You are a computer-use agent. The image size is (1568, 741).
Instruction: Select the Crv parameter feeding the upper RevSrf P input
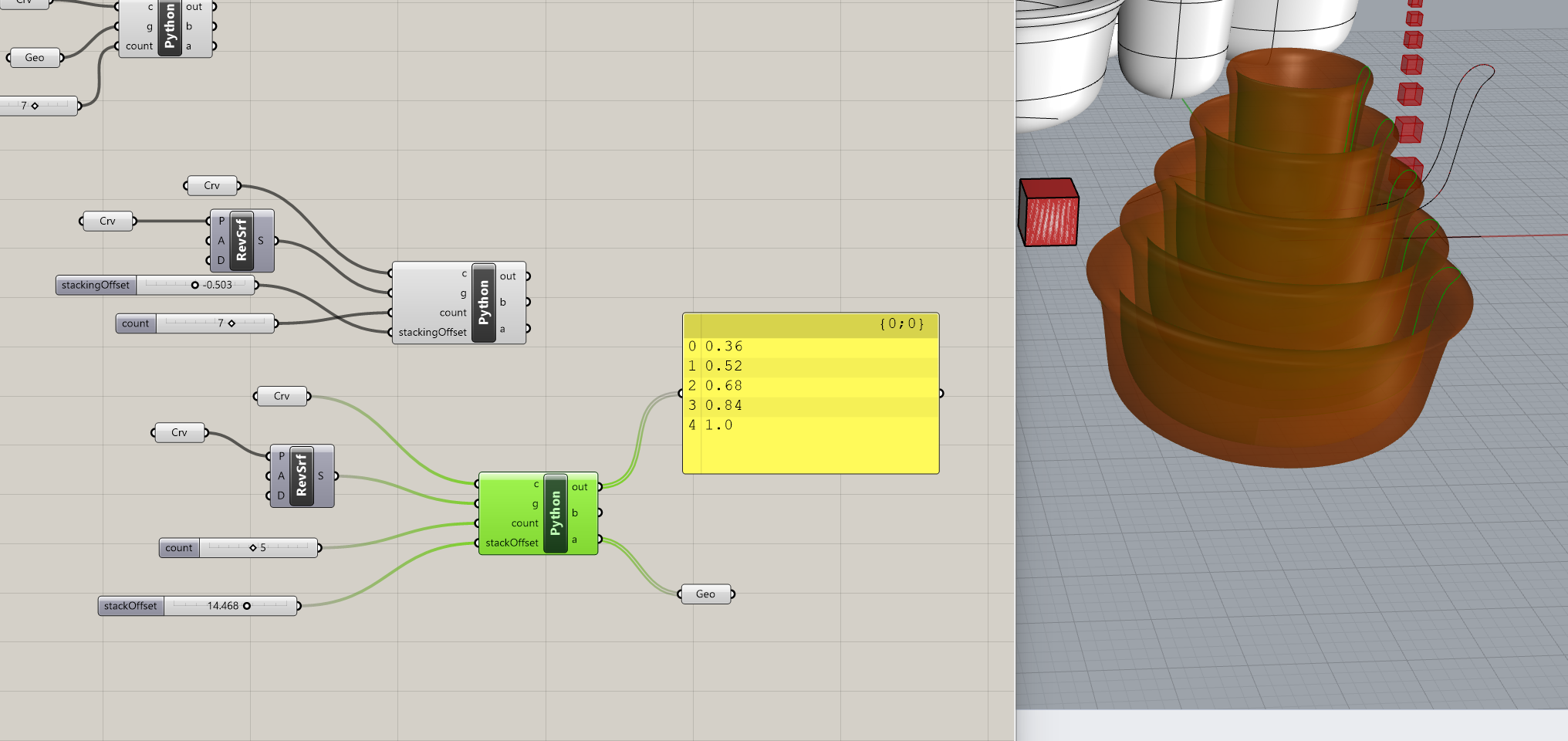[x=107, y=221]
